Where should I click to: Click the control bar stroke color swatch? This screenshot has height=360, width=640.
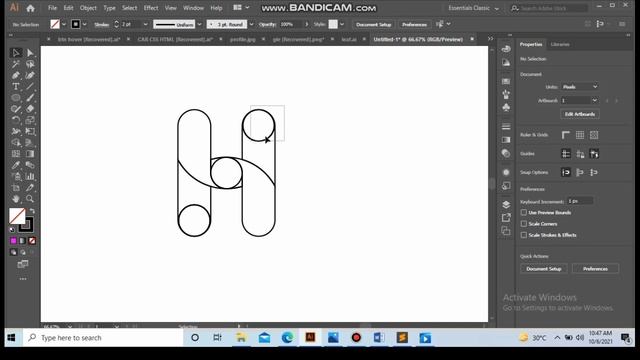coord(76,24)
